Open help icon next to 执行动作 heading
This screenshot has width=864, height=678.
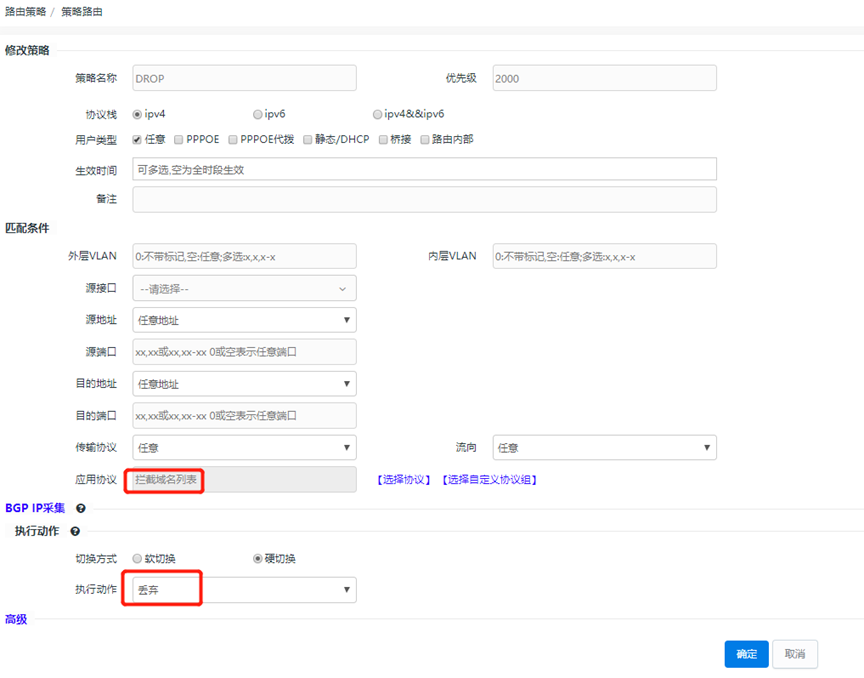75,531
